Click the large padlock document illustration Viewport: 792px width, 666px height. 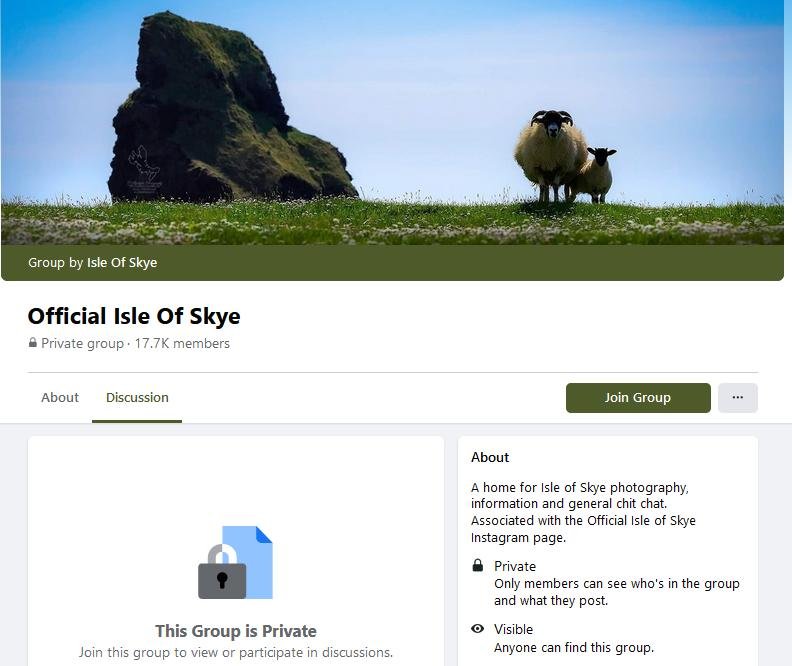click(235, 562)
